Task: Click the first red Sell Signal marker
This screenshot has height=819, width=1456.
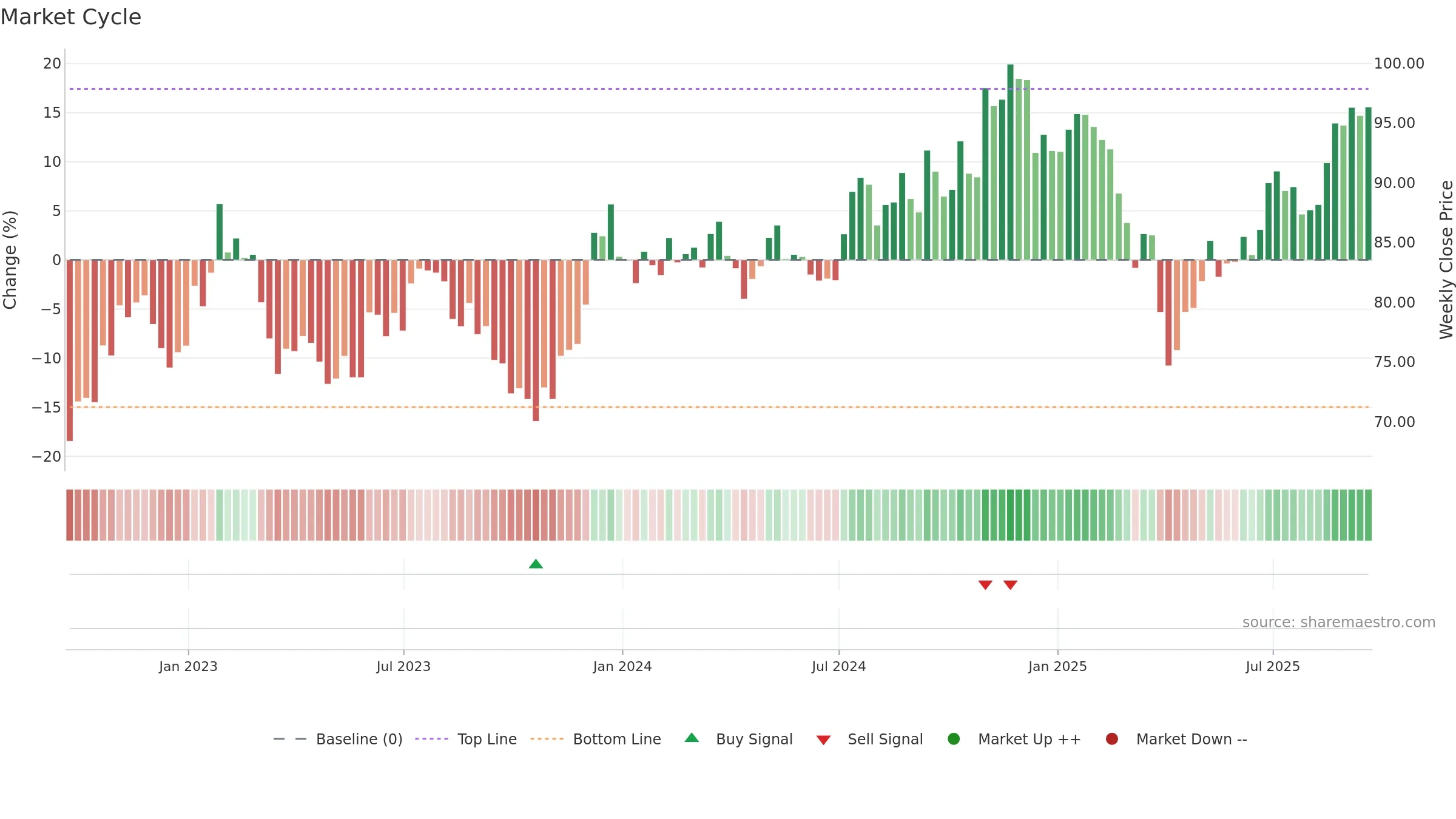Action: click(985, 585)
